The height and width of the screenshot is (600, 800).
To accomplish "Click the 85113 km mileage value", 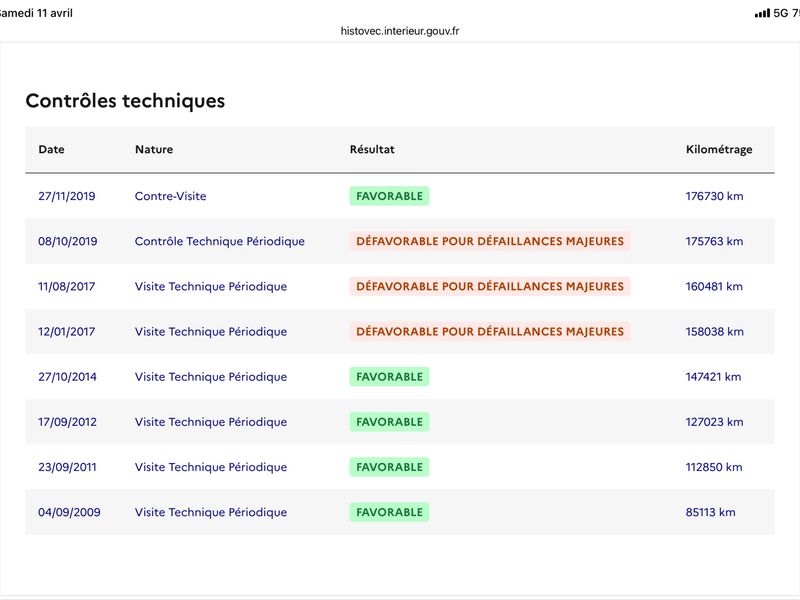I will [x=711, y=512].
